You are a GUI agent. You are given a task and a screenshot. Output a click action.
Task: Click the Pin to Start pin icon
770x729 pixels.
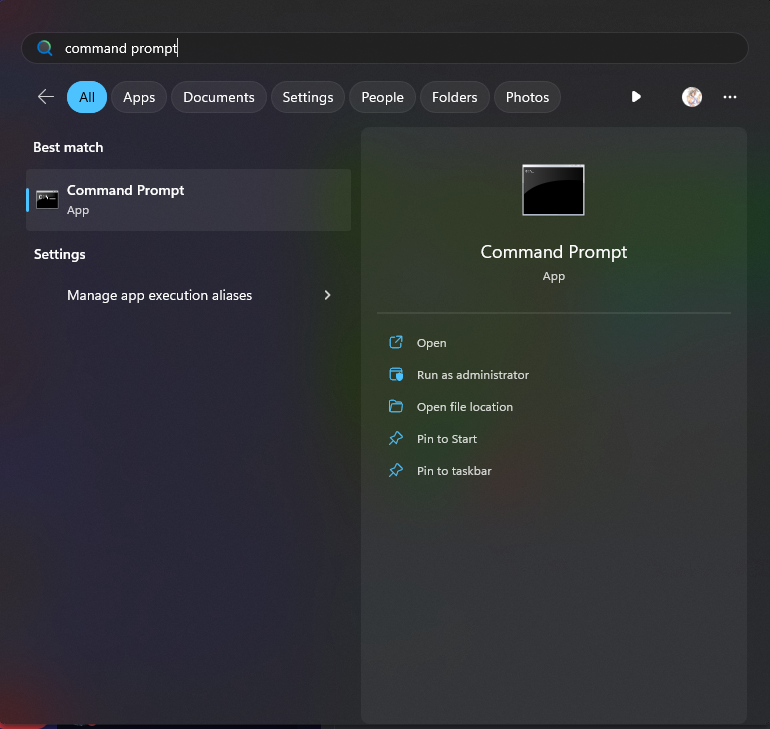[x=396, y=439]
